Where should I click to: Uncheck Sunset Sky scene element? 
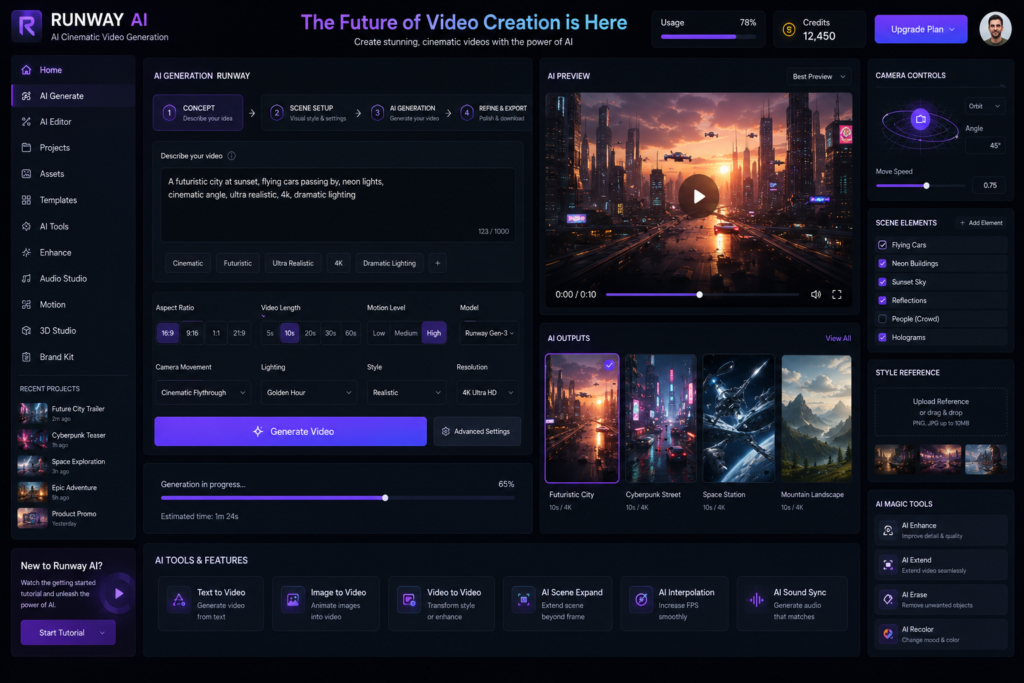click(x=882, y=282)
